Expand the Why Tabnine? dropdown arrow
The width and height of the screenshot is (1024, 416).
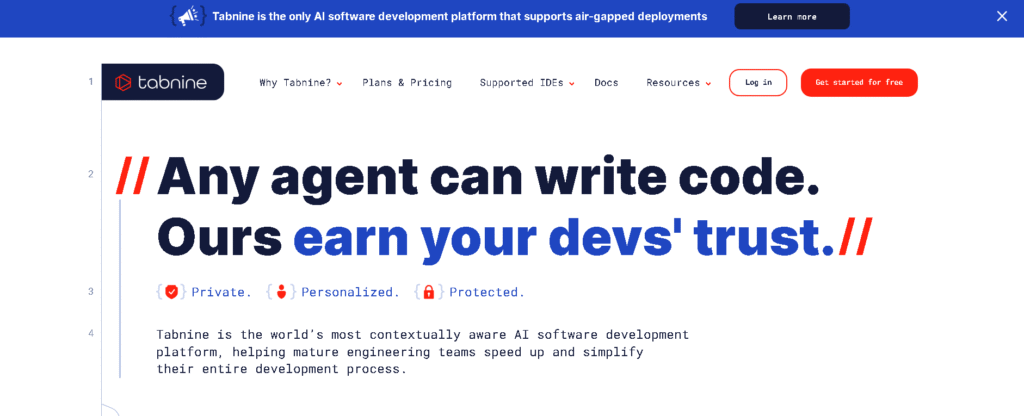coord(340,84)
